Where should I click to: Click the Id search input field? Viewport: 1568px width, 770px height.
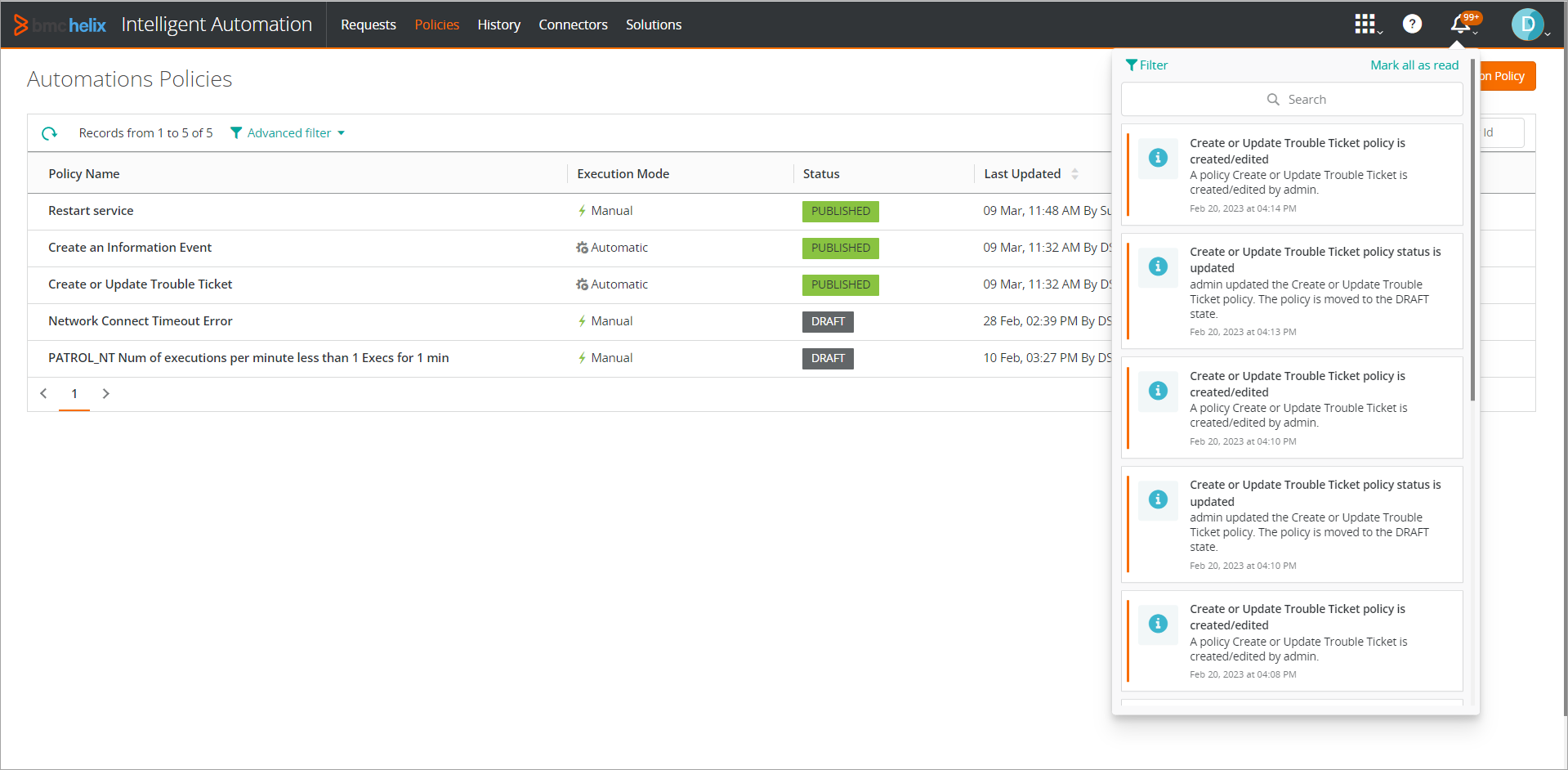point(1502,132)
